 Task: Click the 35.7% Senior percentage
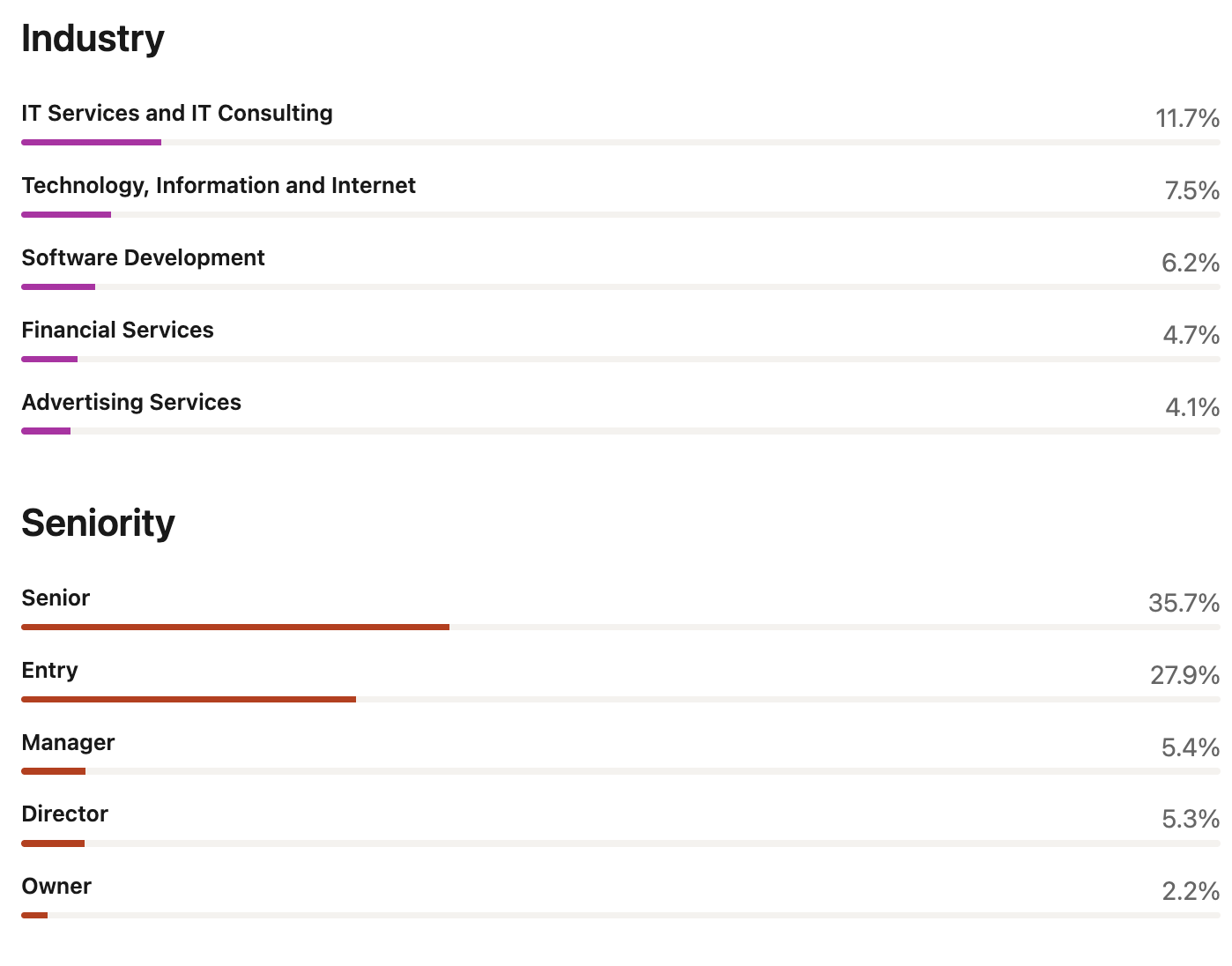1184,603
